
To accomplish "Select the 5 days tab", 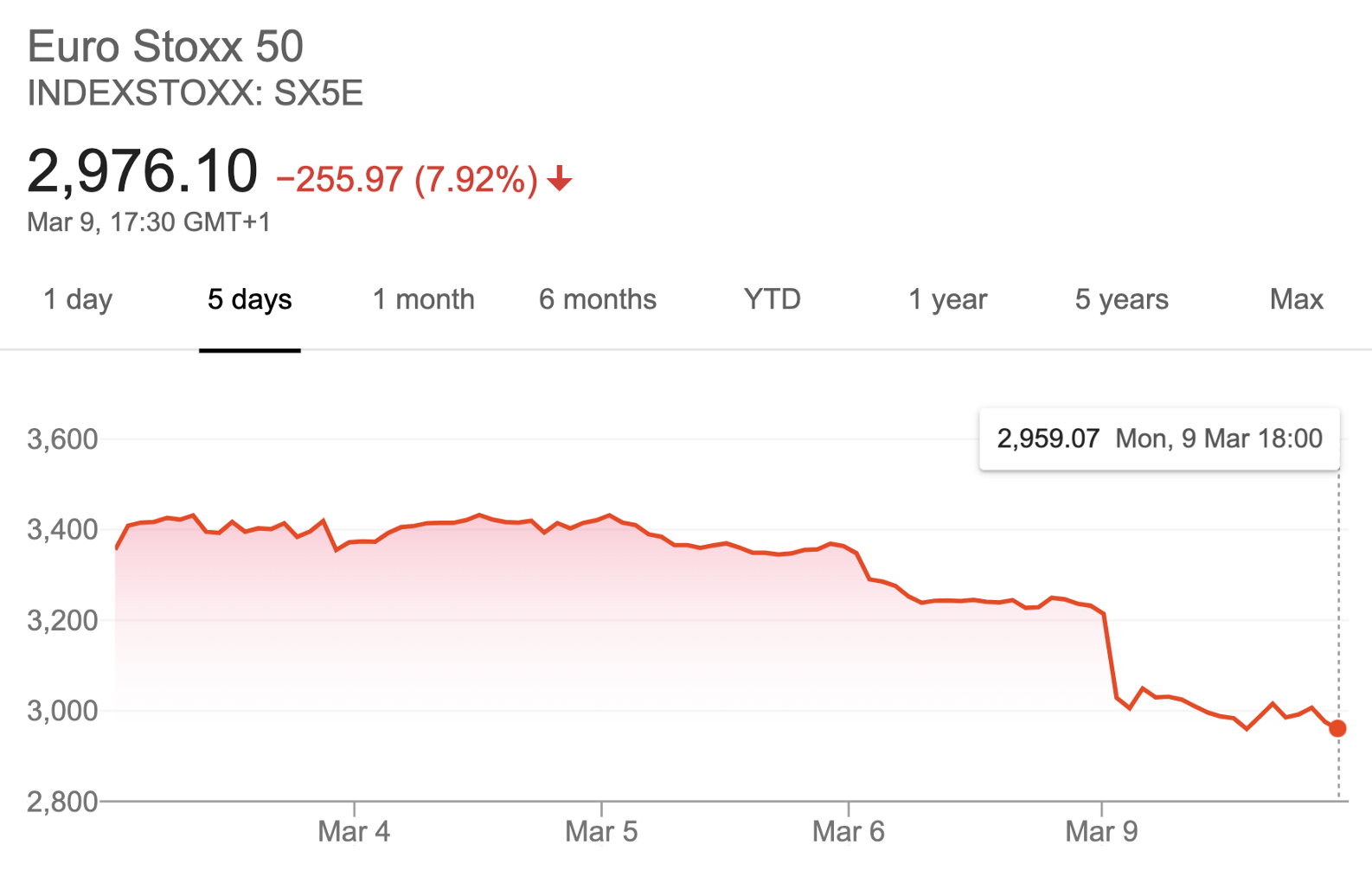I will [250, 299].
